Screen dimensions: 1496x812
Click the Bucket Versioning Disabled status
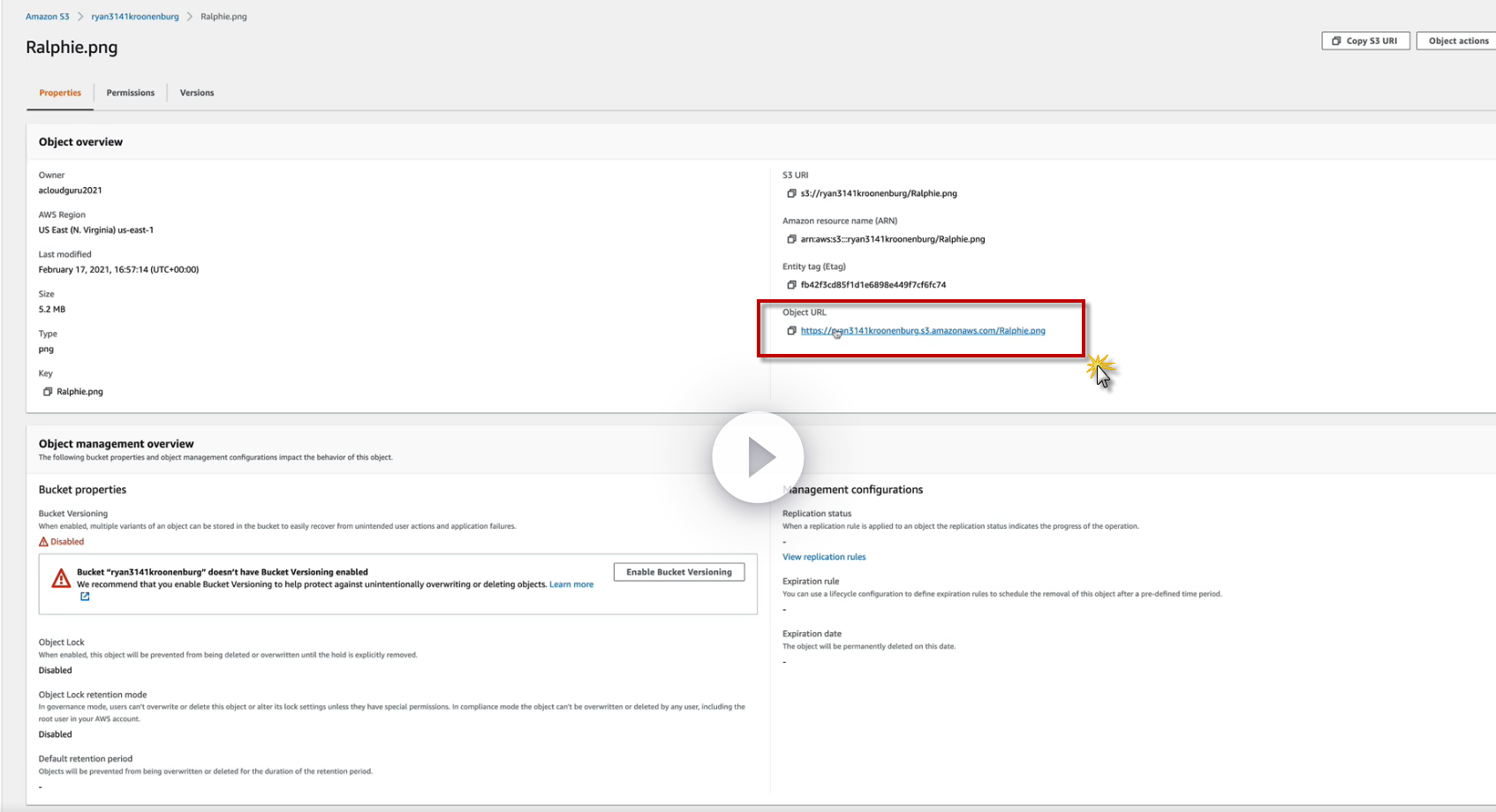click(x=62, y=542)
